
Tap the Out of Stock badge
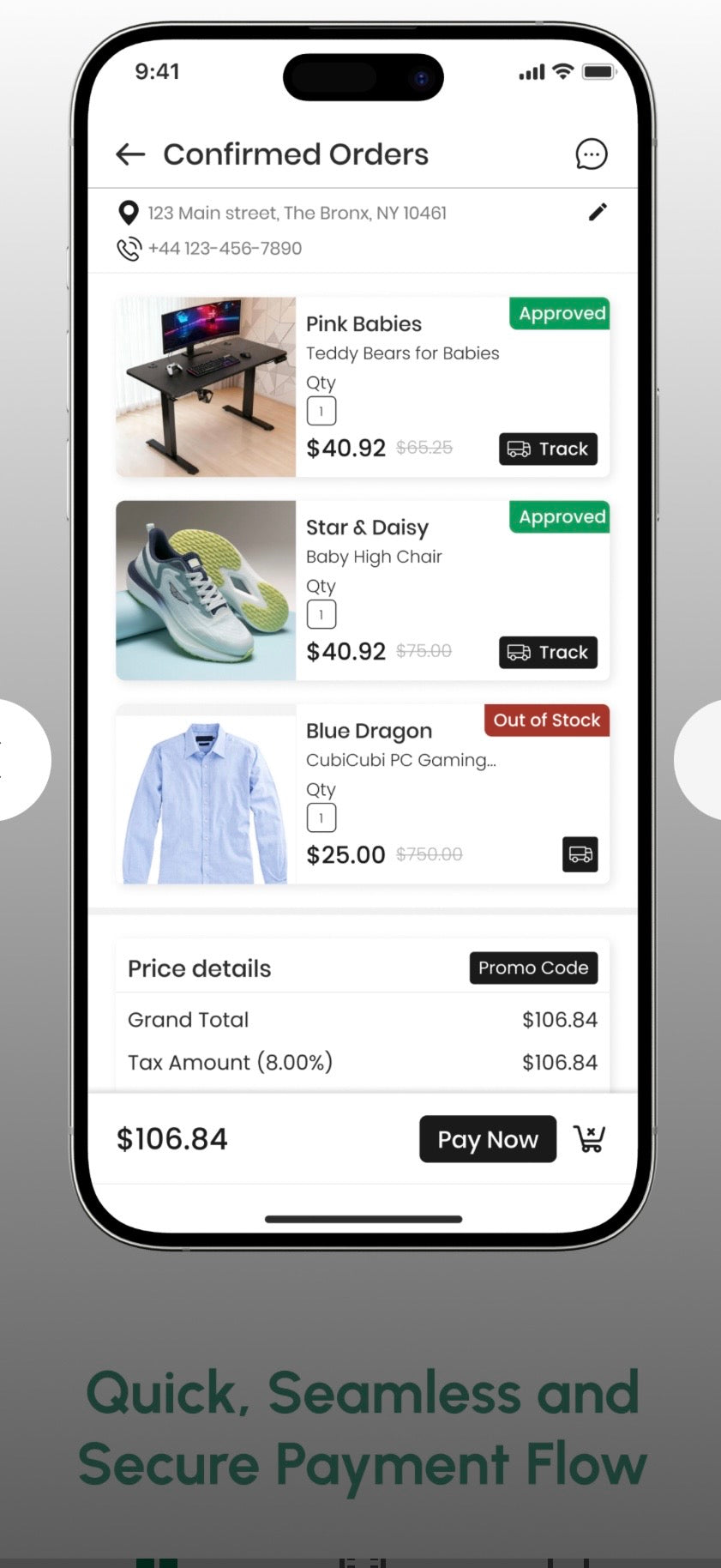point(547,721)
